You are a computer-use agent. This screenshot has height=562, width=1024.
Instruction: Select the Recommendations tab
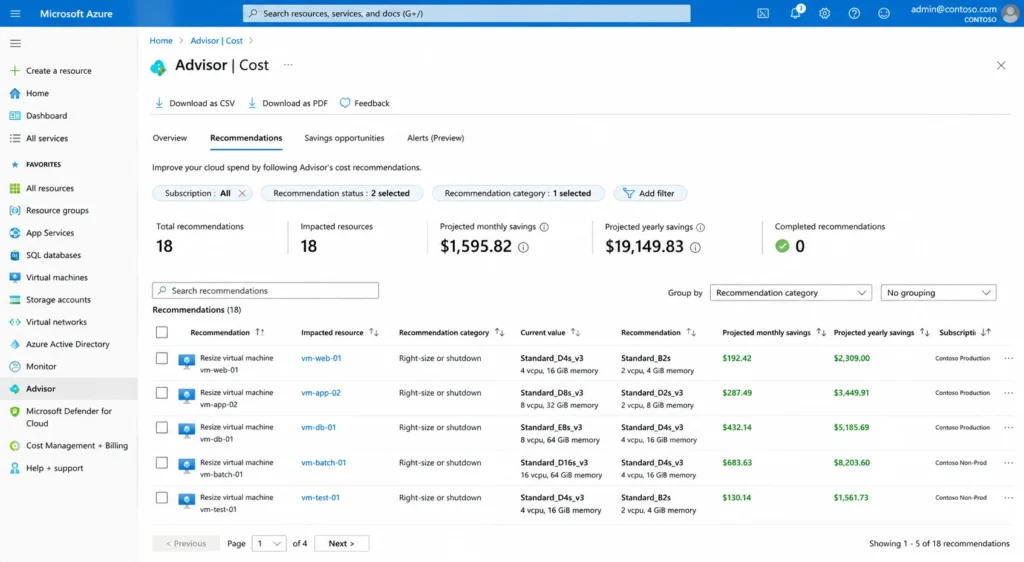(246, 138)
